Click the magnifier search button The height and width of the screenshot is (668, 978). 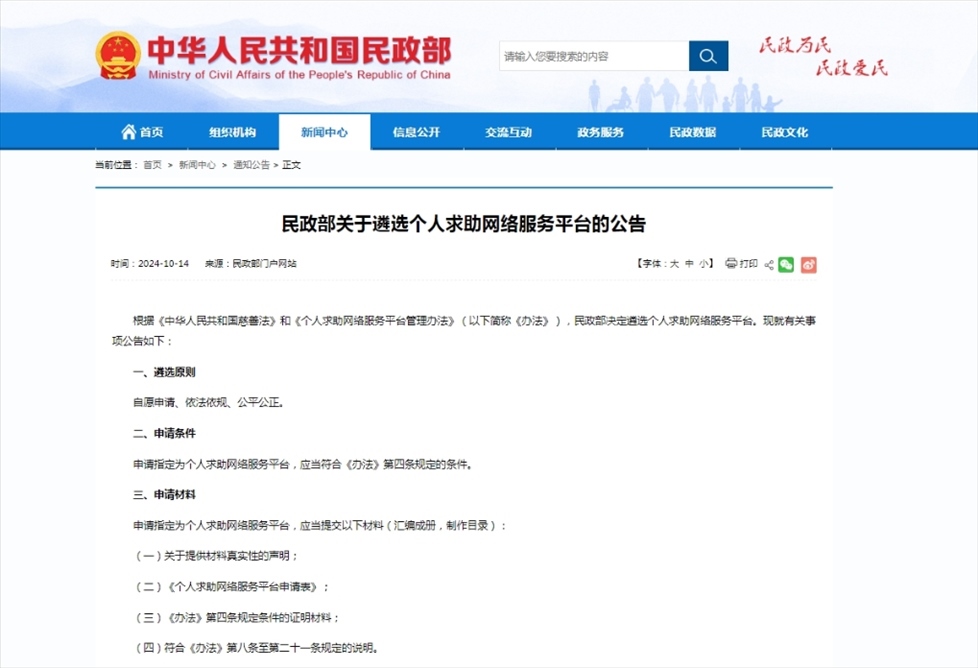pyautogui.click(x=708, y=56)
